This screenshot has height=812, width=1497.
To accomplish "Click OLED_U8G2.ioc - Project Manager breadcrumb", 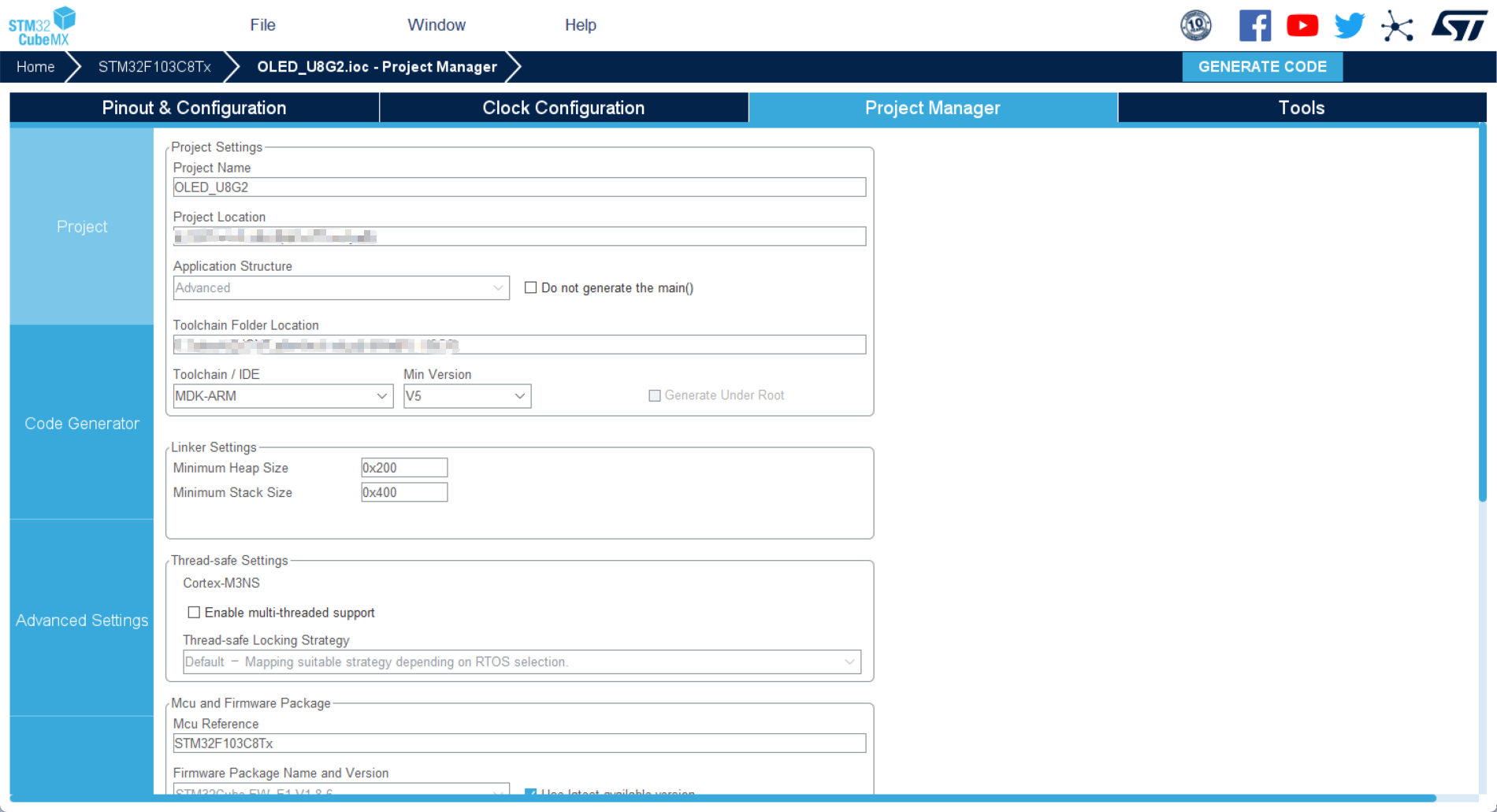I will click(377, 67).
